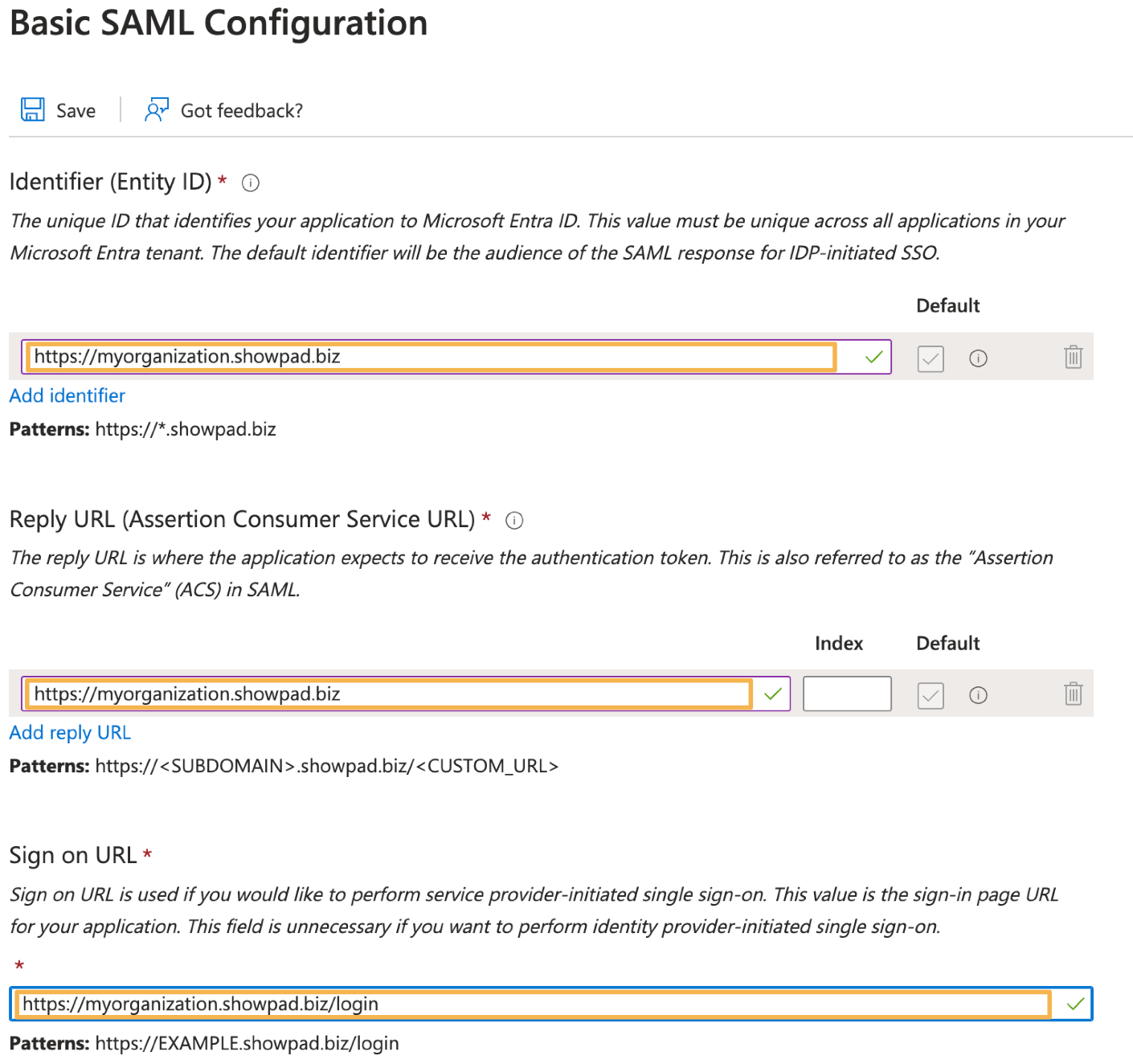Toggle Default checkbox in Identifier row
The image size is (1133, 1064).
[x=931, y=358]
